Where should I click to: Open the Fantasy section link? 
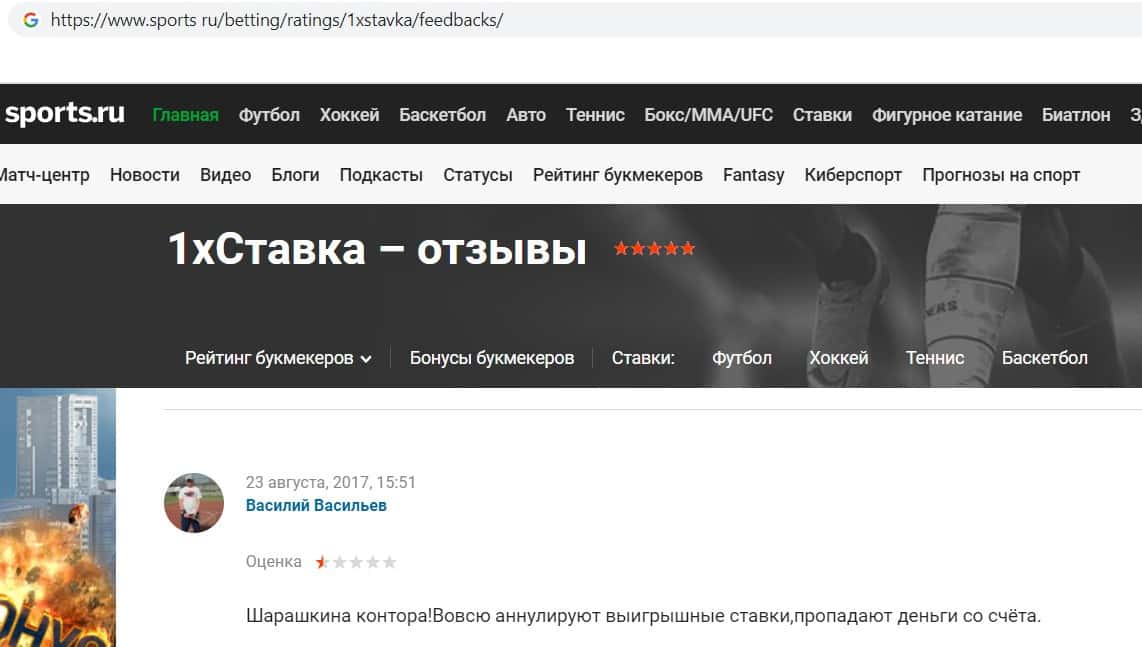(753, 175)
